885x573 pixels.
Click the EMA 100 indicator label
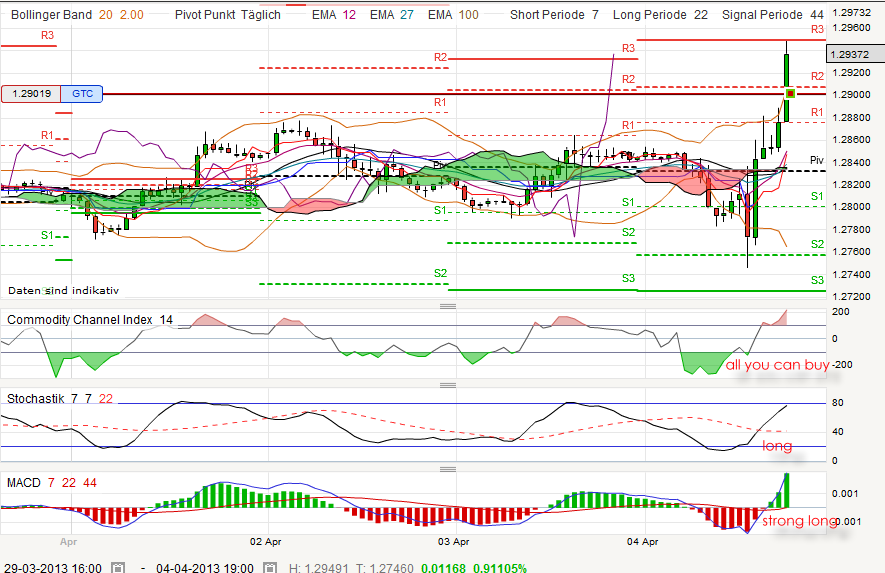(453, 15)
